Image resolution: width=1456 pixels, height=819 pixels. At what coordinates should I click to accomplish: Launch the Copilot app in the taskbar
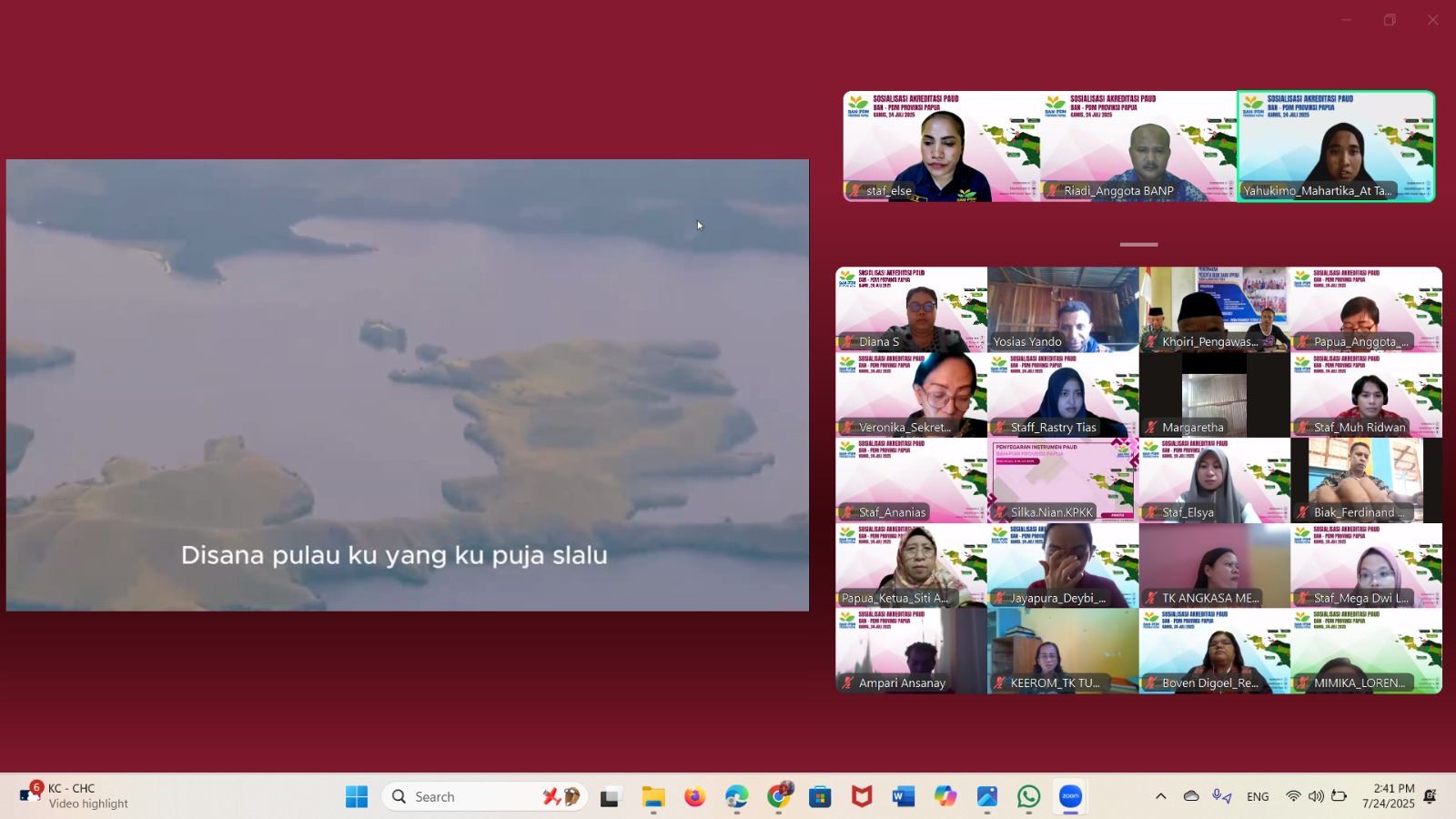945,797
